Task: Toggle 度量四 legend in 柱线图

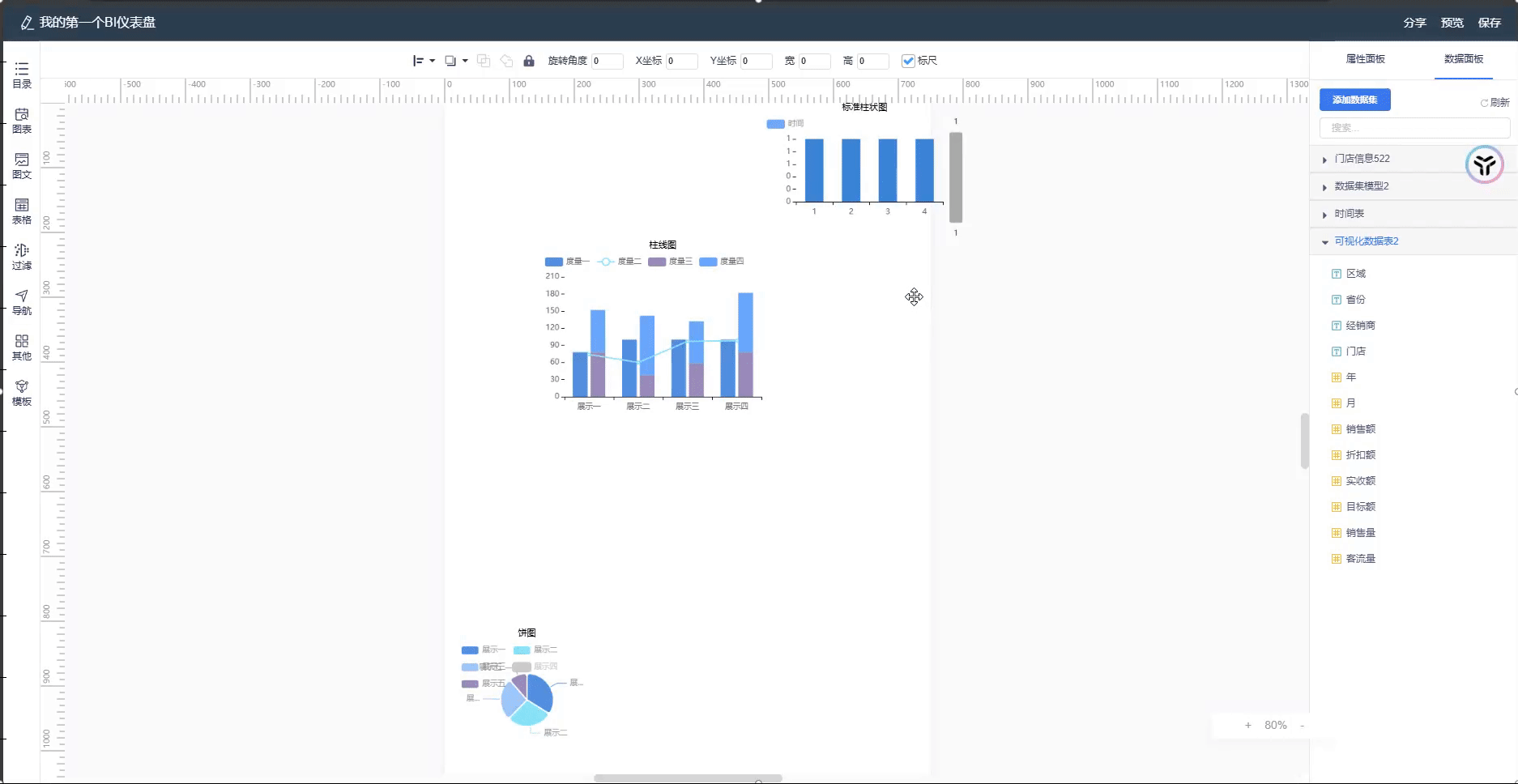Action: tap(722, 262)
